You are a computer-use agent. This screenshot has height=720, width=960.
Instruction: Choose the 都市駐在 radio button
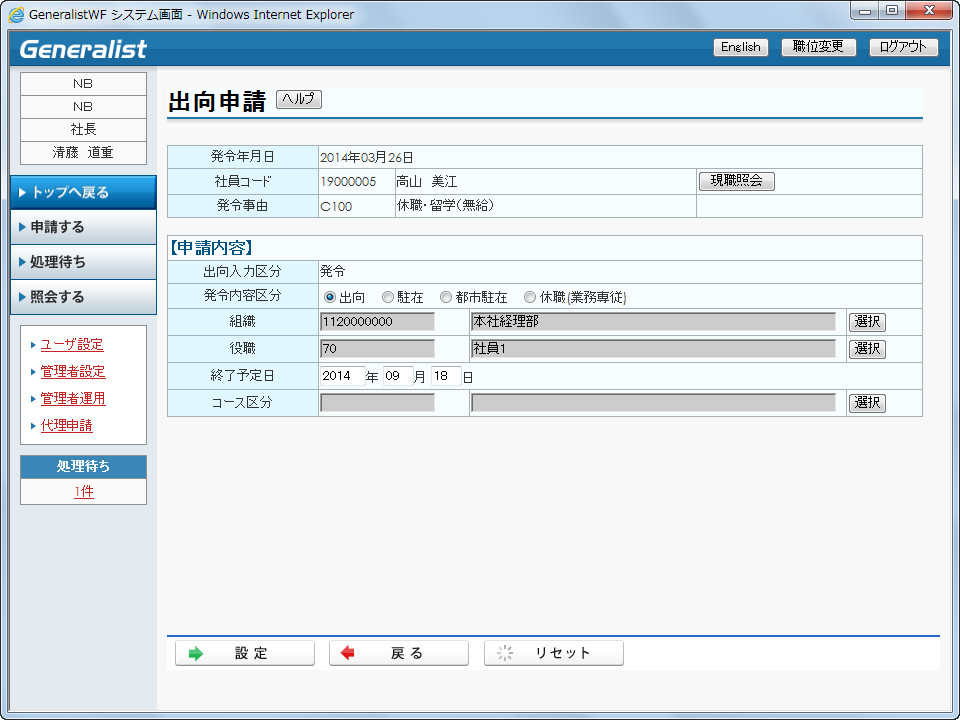446,297
